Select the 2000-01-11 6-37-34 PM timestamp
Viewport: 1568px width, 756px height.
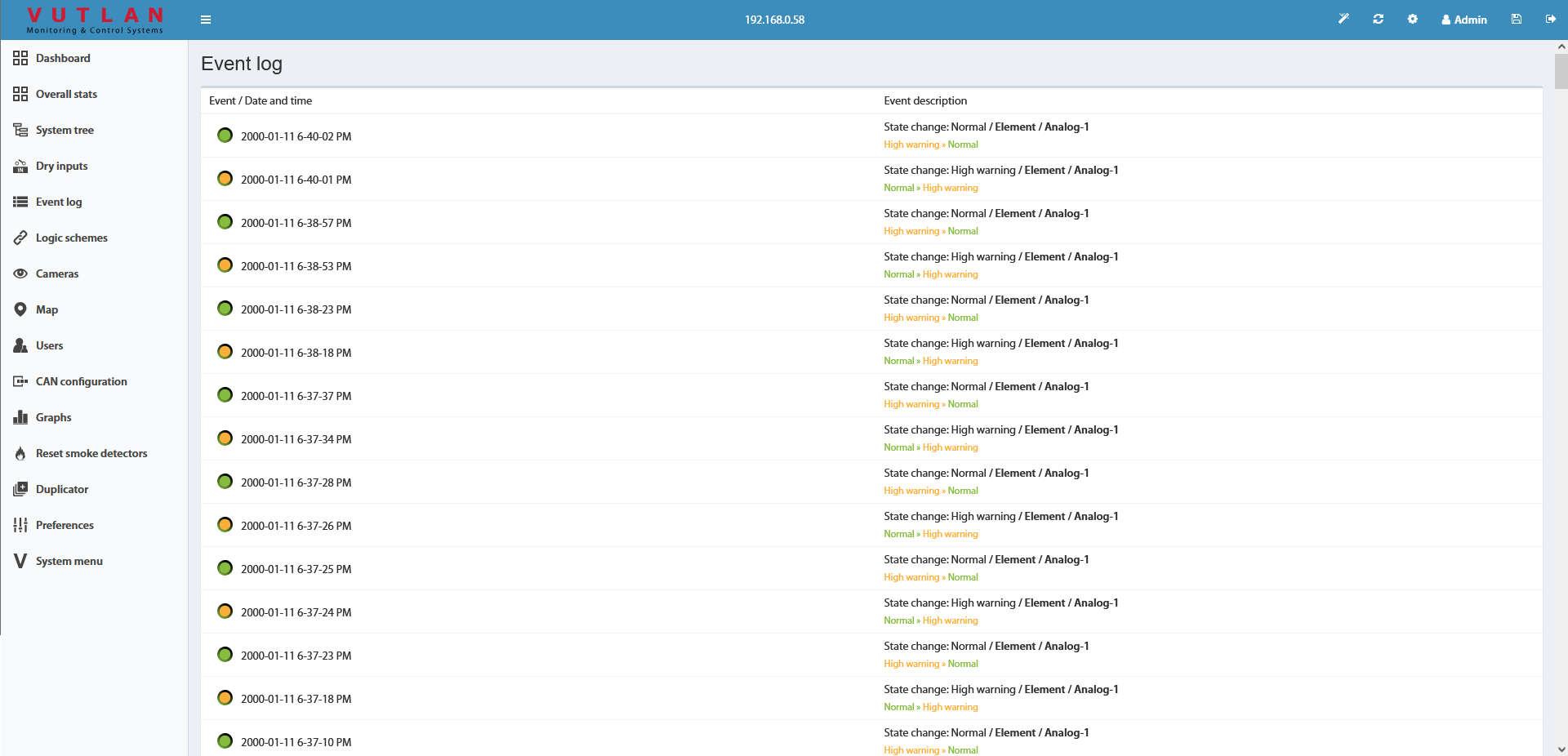[296, 439]
